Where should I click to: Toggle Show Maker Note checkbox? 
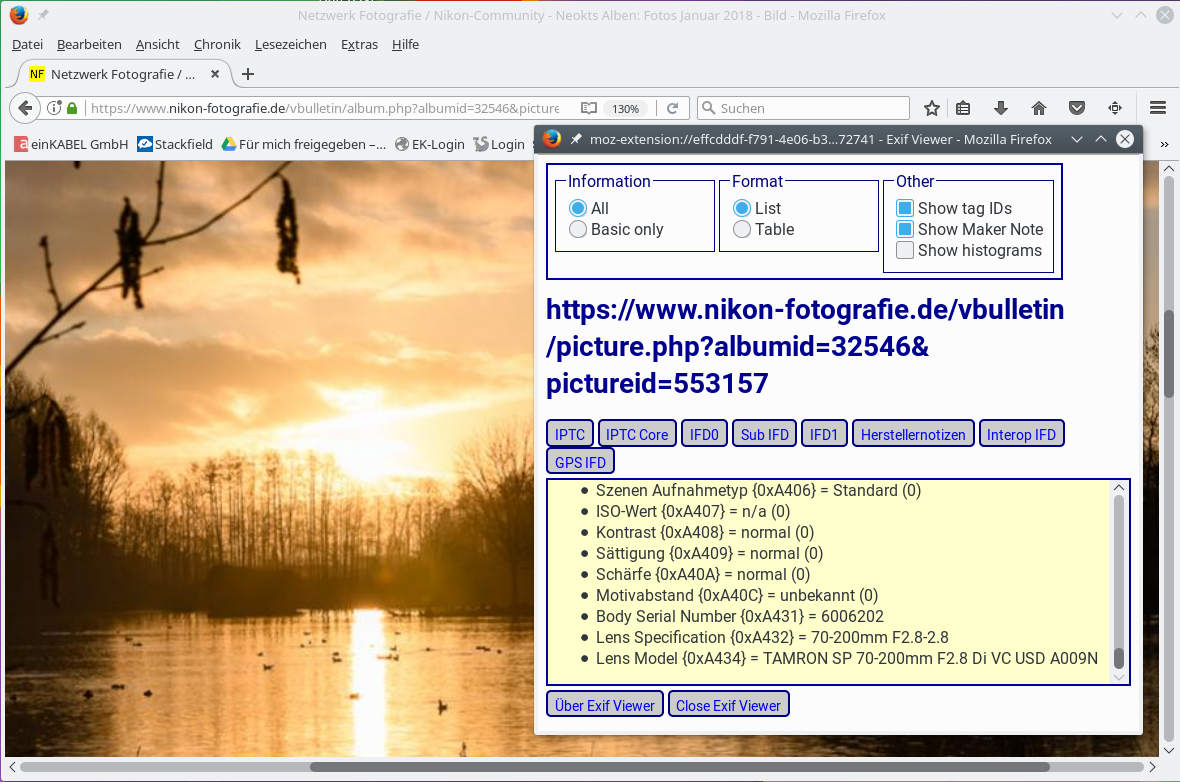click(905, 230)
